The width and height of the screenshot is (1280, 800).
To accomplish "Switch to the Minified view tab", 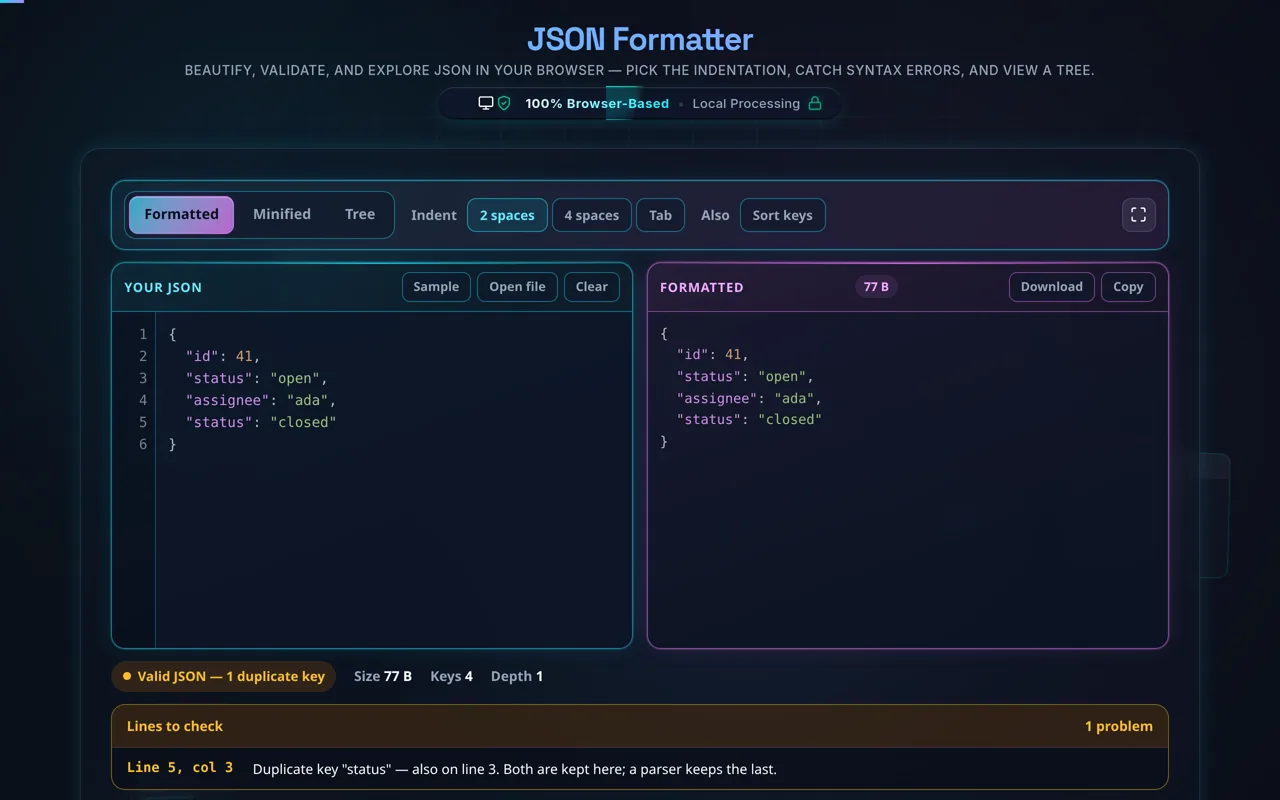I will tap(282, 214).
